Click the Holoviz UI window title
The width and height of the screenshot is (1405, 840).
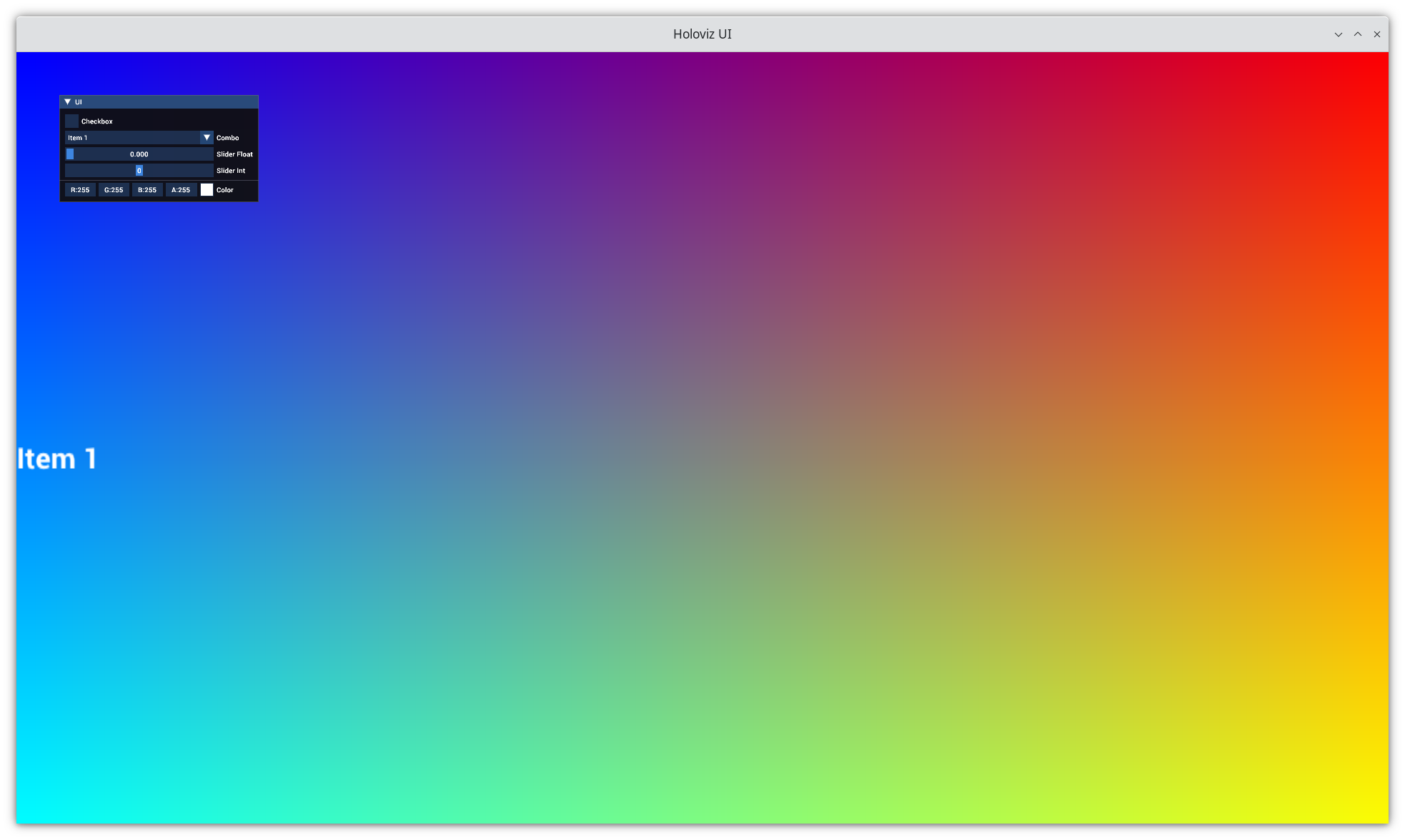pyautogui.click(x=702, y=34)
